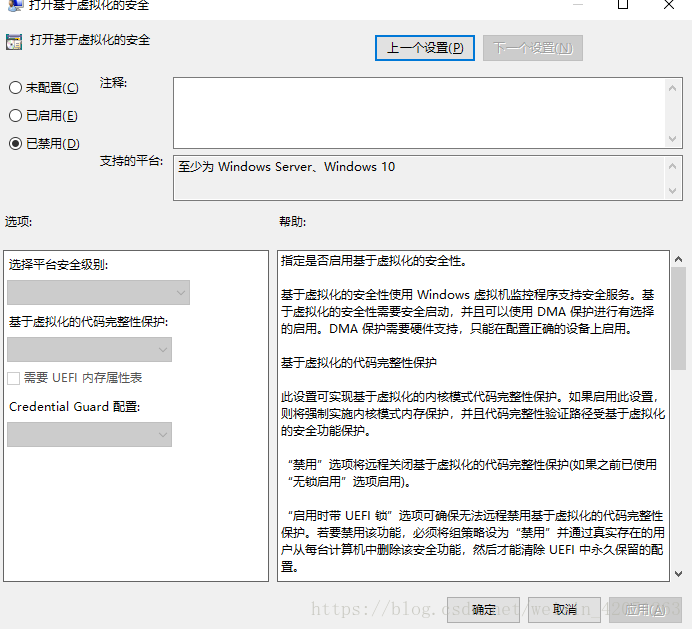
Task: Open the 选择平台安全级别 dropdown
Action: 98,293
